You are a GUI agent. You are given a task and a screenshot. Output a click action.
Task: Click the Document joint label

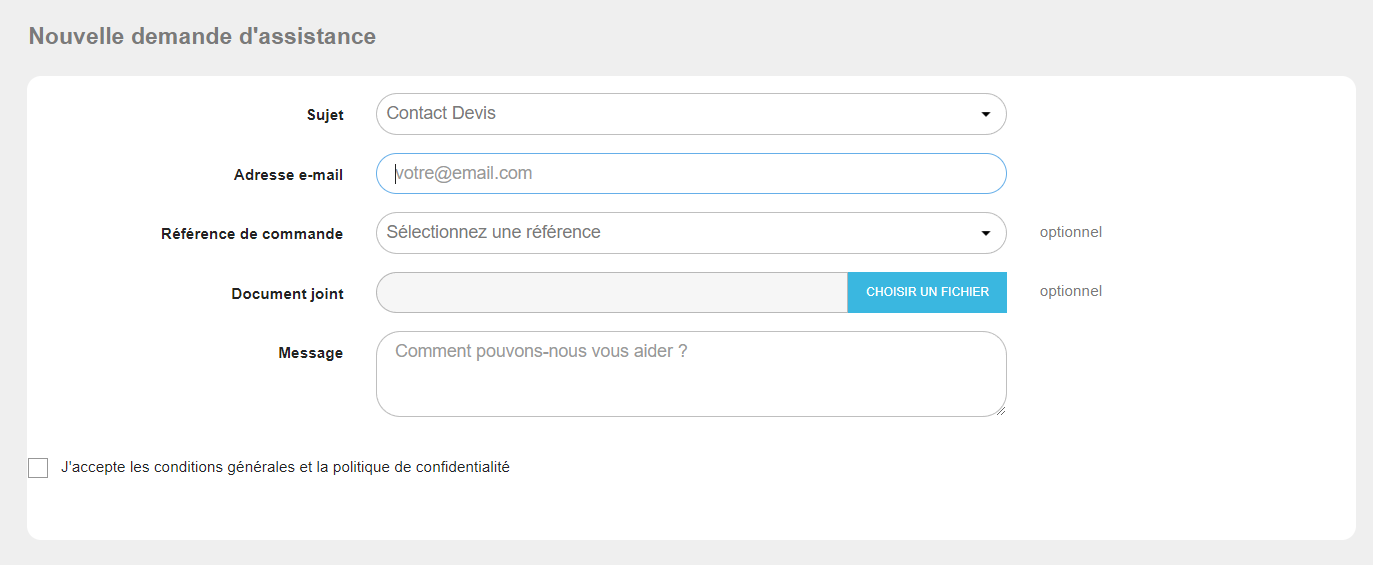click(287, 294)
